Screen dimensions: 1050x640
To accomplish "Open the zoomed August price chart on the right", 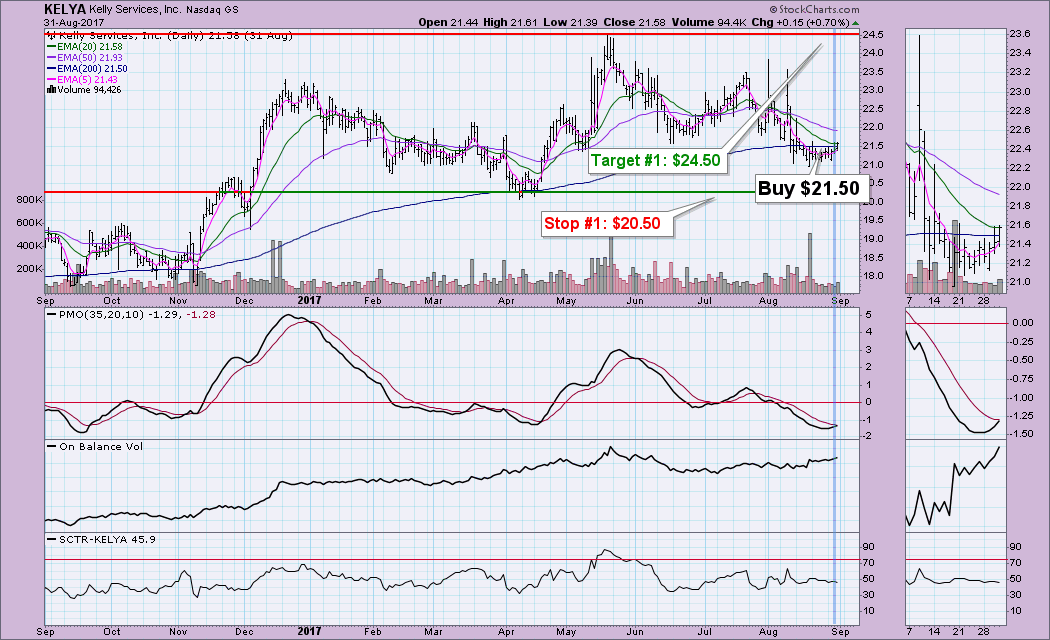I will tap(956, 159).
